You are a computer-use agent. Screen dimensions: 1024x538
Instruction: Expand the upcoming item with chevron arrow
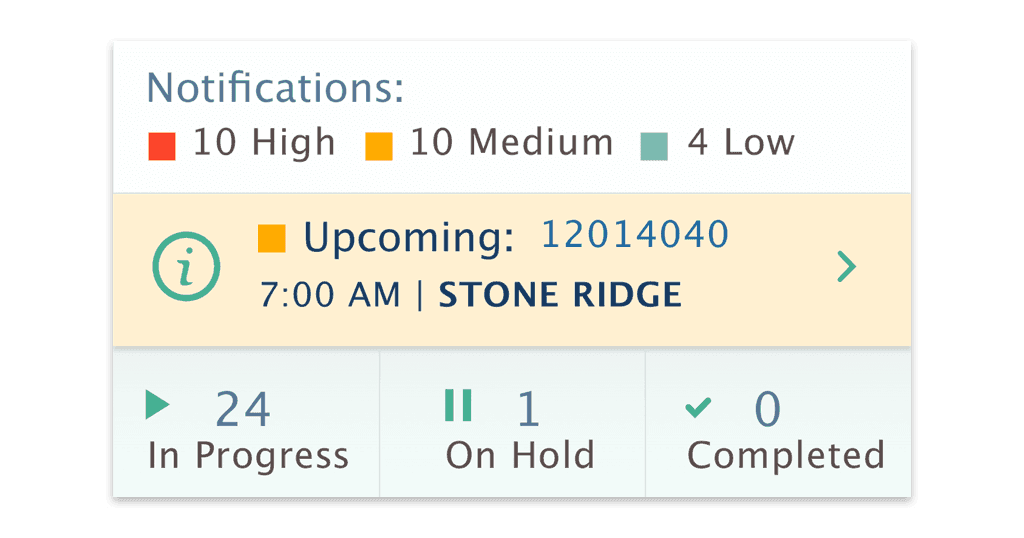pyautogui.click(x=846, y=267)
